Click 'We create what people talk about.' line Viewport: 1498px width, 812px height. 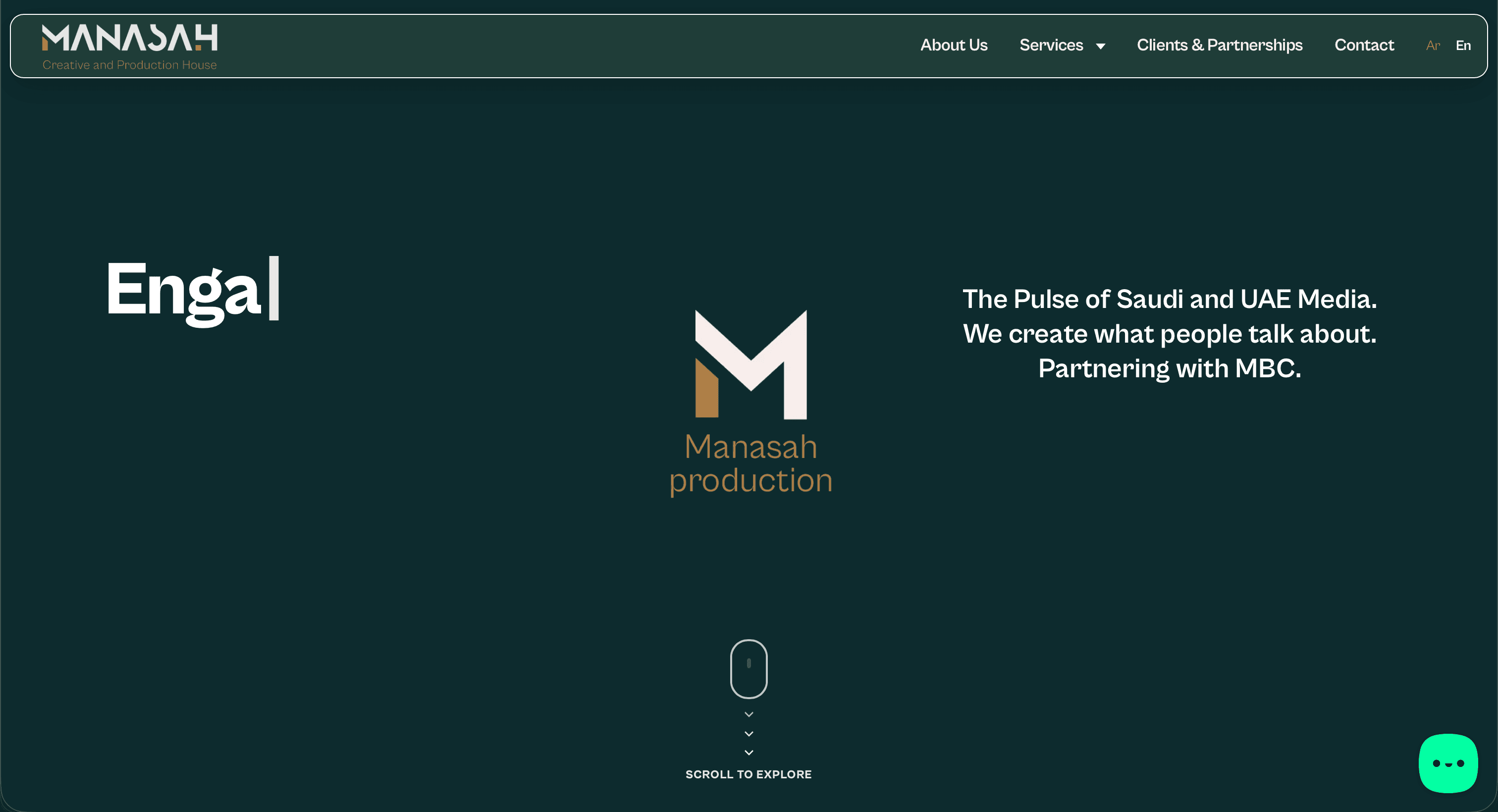coord(1170,334)
